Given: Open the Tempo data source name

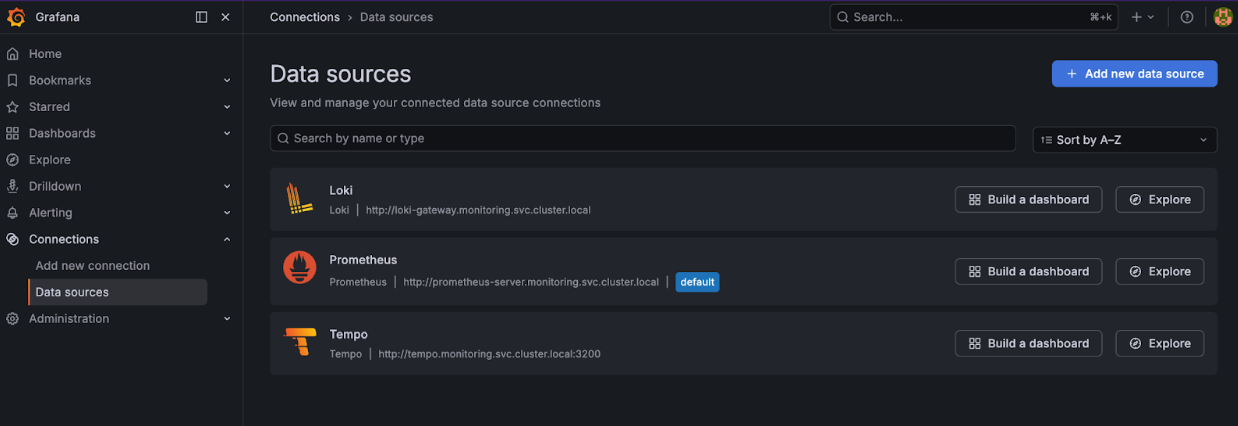Looking at the screenshot, I should point(349,334).
